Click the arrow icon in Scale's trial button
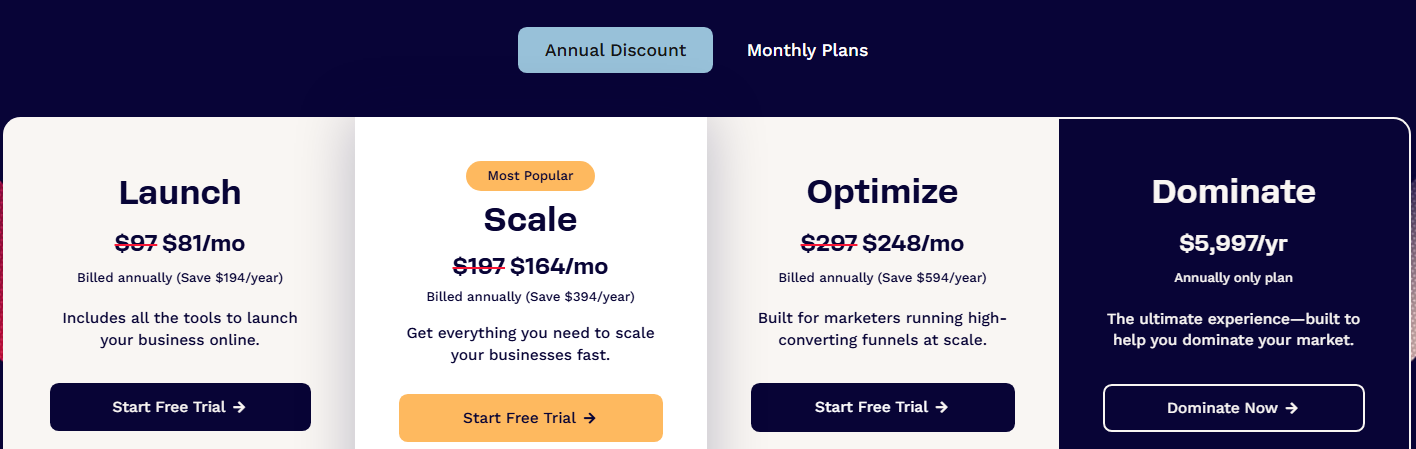The height and width of the screenshot is (449, 1416). (590, 418)
